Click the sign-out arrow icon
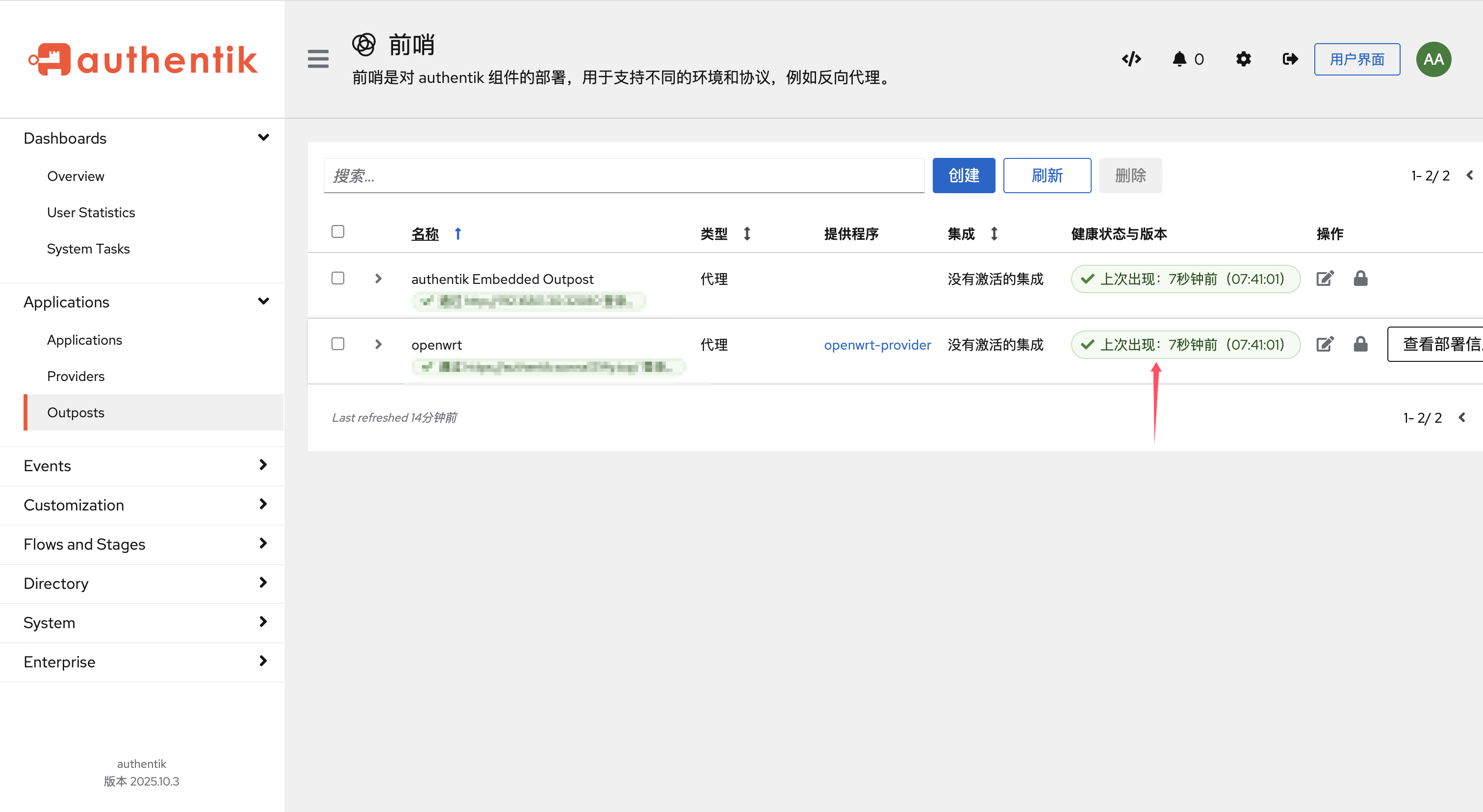 [x=1290, y=59]
